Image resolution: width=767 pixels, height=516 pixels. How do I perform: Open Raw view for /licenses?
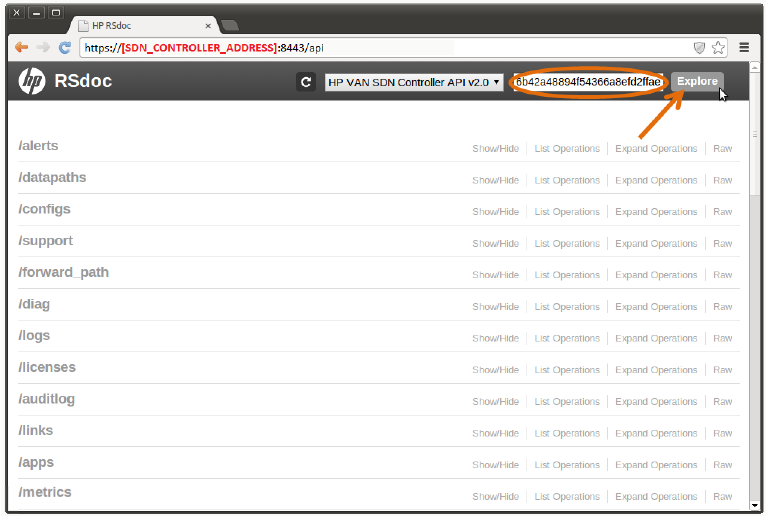pos(722,370)
